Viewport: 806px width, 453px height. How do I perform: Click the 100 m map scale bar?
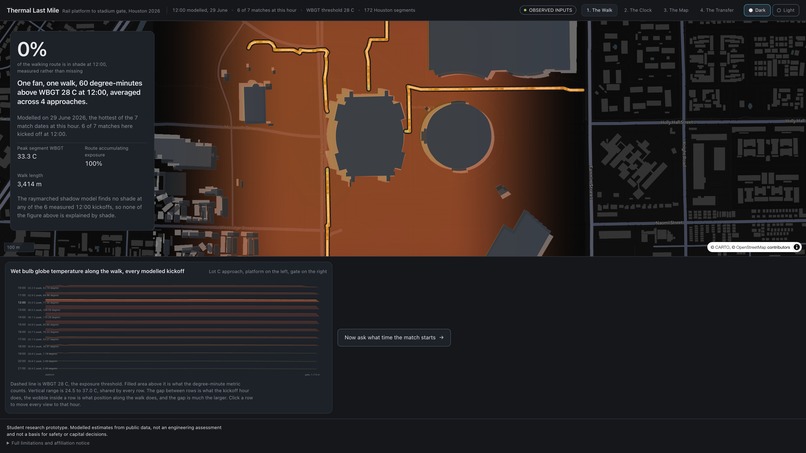tap(19, 247)
